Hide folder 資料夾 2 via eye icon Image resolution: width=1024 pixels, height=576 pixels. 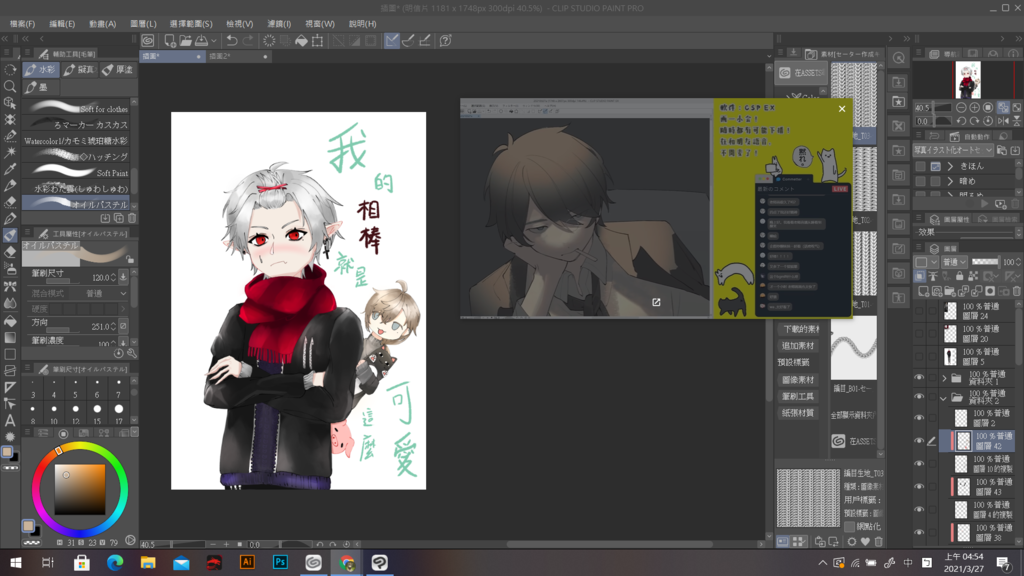pyautogui.click(x=920, y=397)
